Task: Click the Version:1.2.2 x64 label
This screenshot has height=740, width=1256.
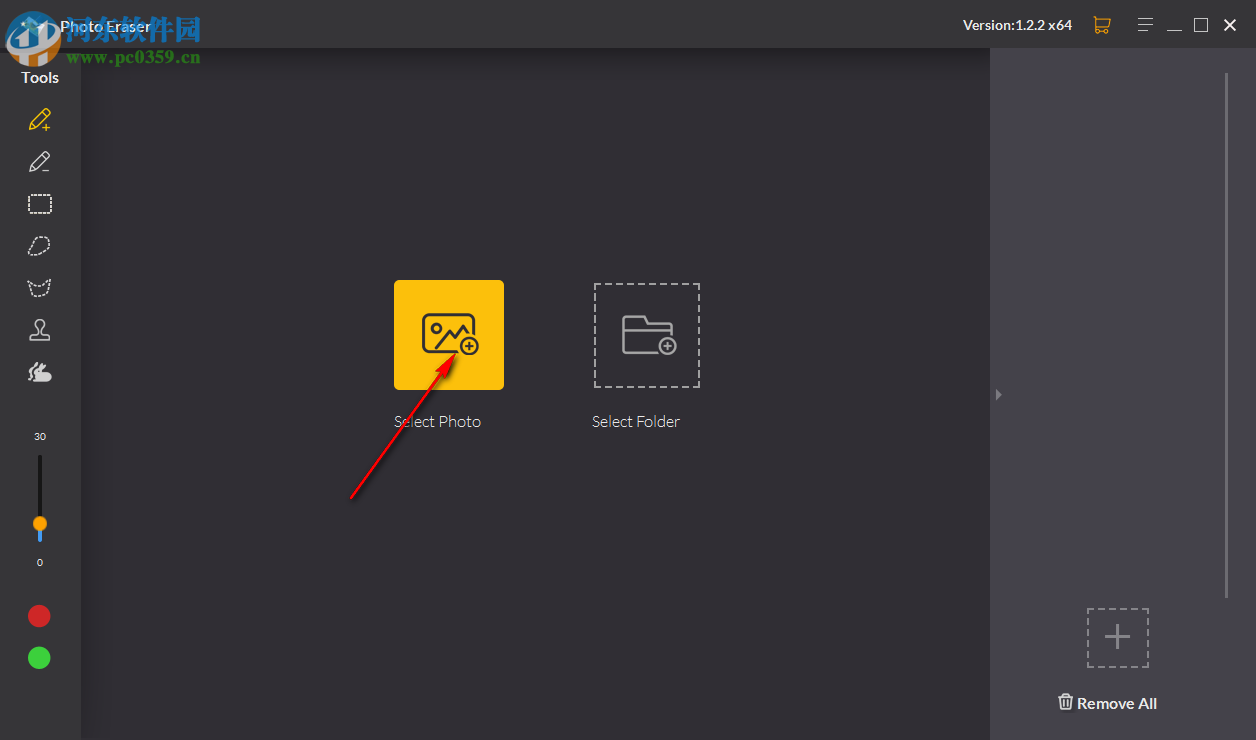Action: (1017, 24)
